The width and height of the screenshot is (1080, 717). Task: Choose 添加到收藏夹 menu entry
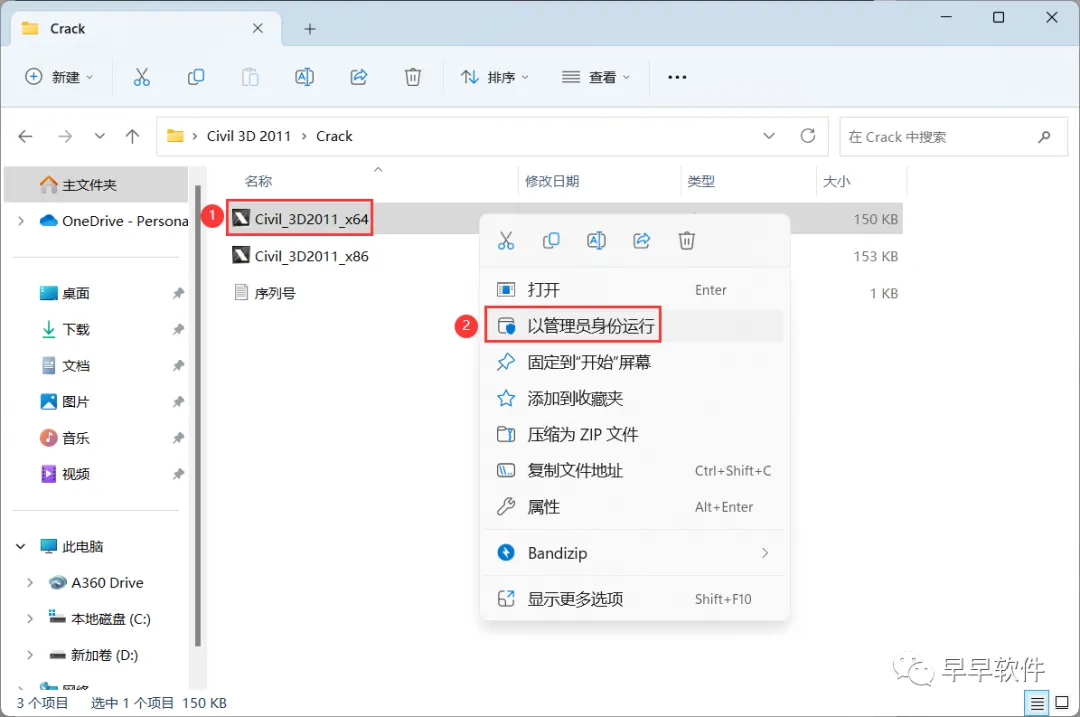tap(634, 398)
